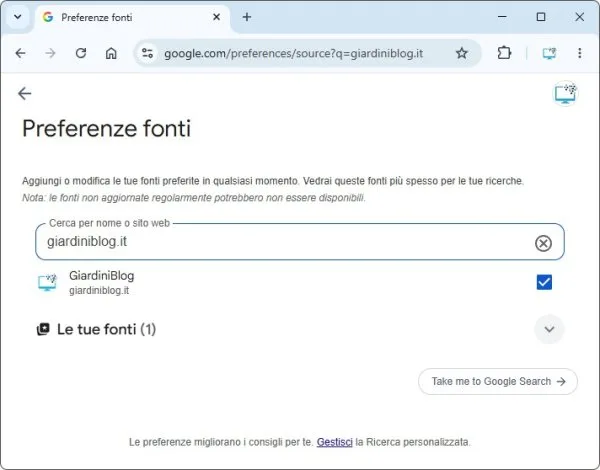600x470 pixels.
Task: Go to the browser home page
Action: [x=111, y=53]
